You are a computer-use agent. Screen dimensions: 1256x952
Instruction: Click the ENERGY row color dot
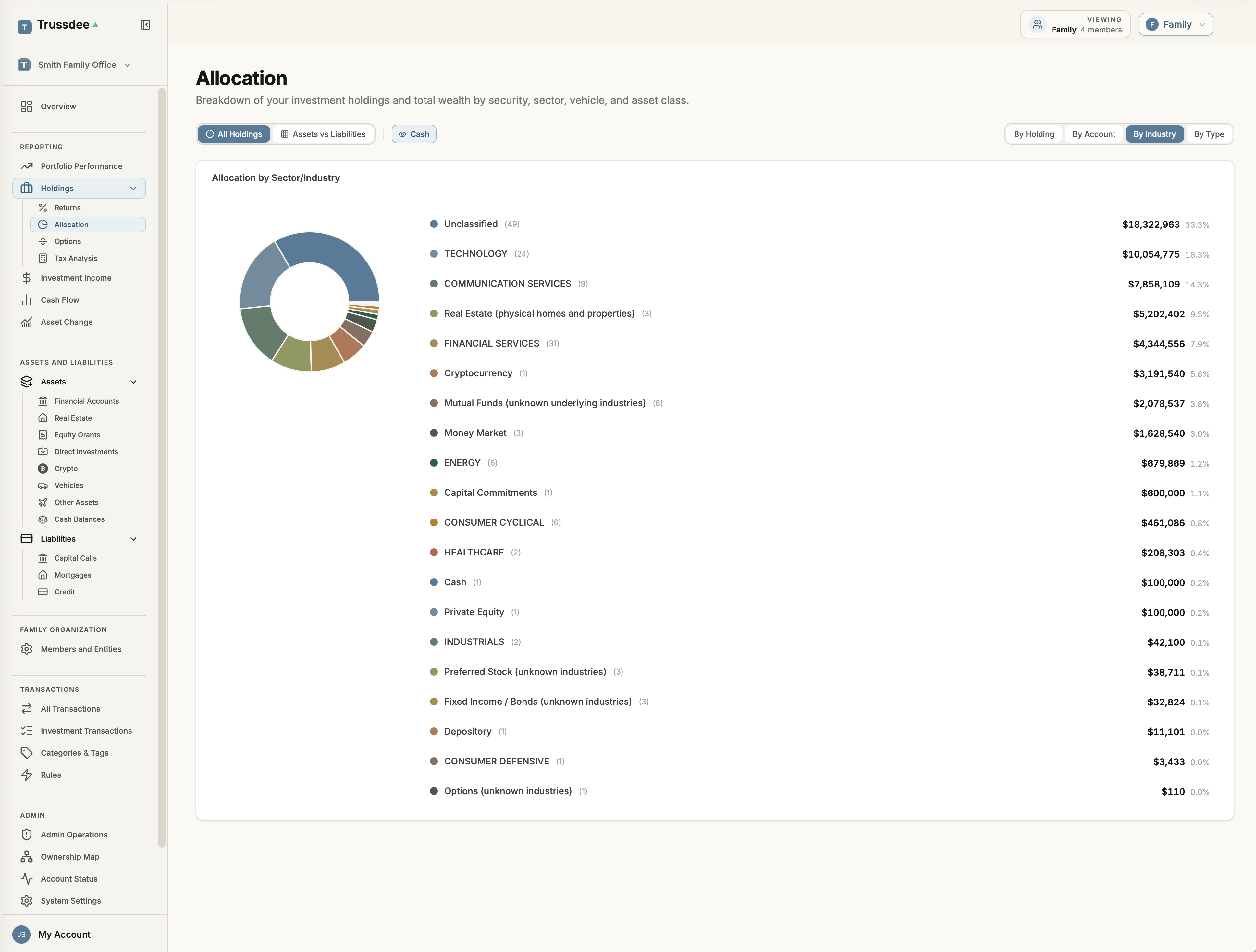(434, 463)
